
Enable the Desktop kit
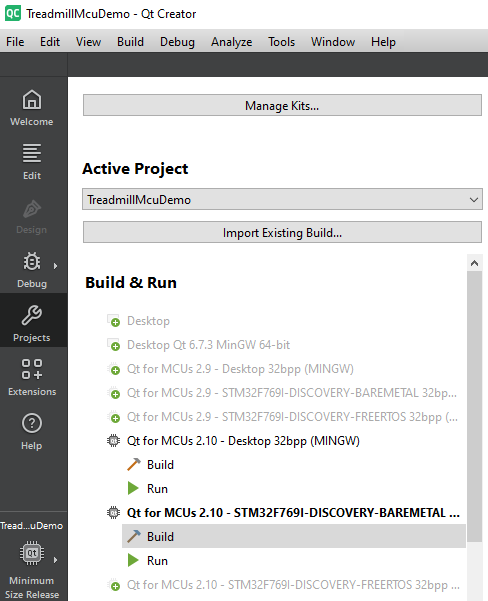tap(148, 321)
